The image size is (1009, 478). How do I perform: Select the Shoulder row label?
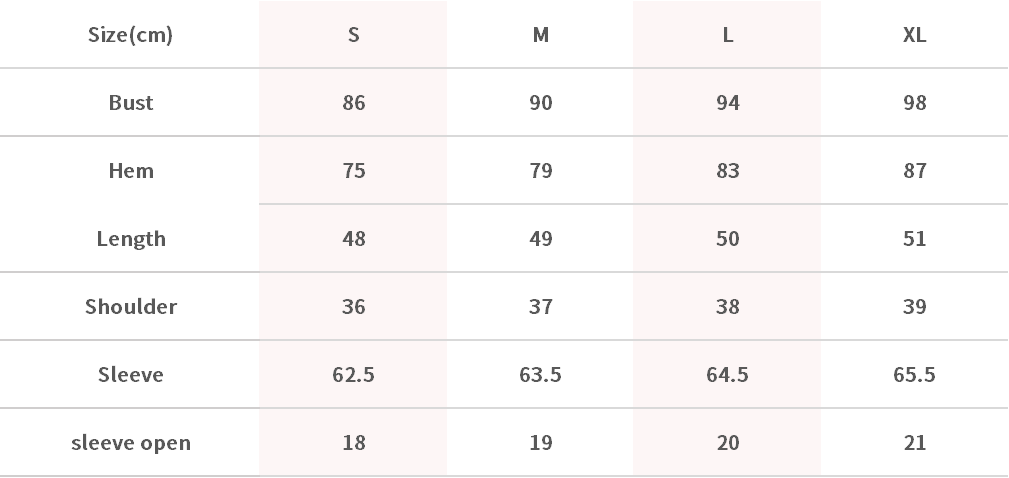130,307
